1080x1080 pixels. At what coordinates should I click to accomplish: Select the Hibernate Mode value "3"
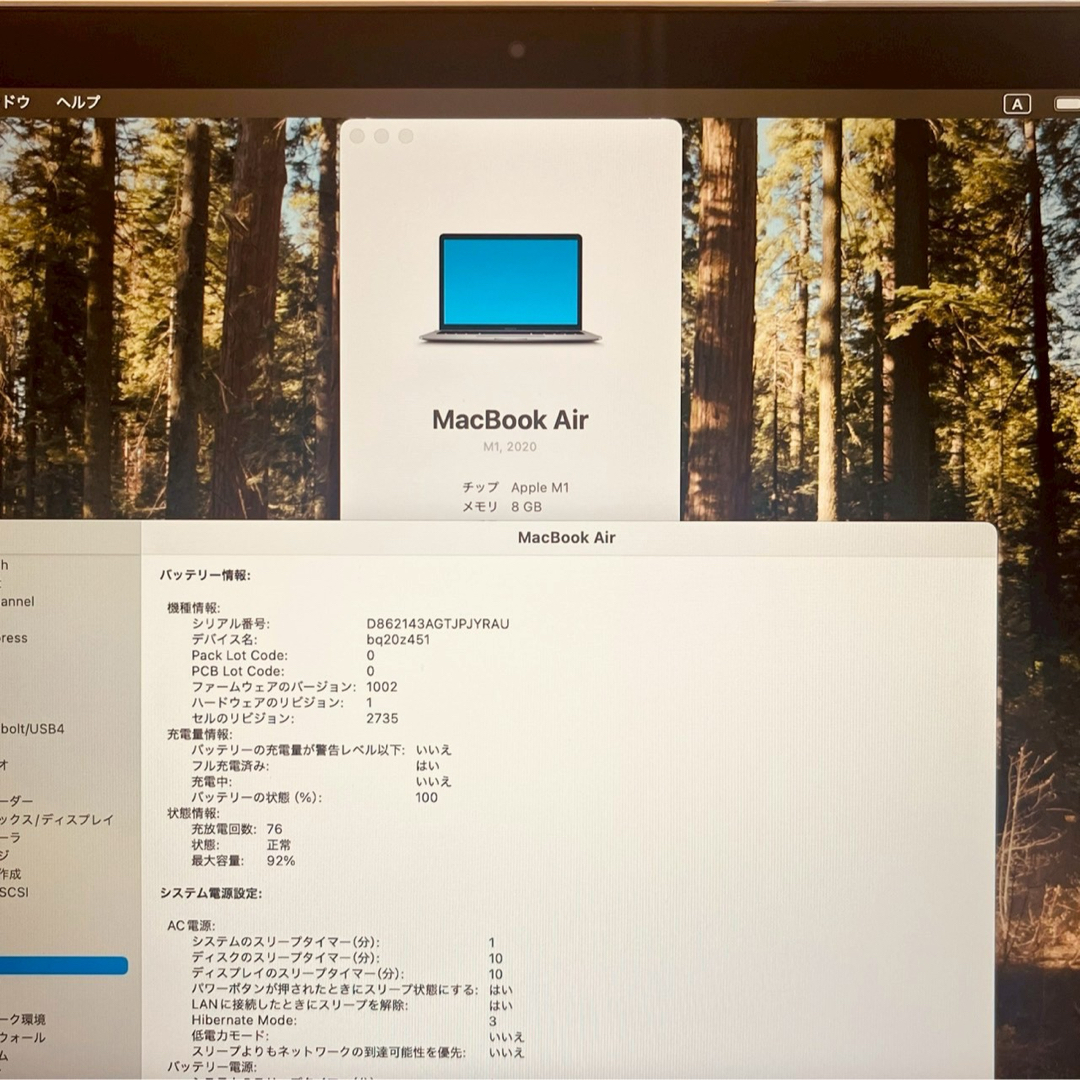(x=492, y=1021)
